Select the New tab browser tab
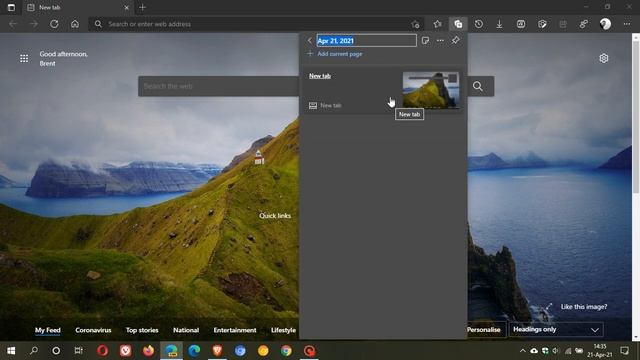The image size is (640, 360). (78, 7)
